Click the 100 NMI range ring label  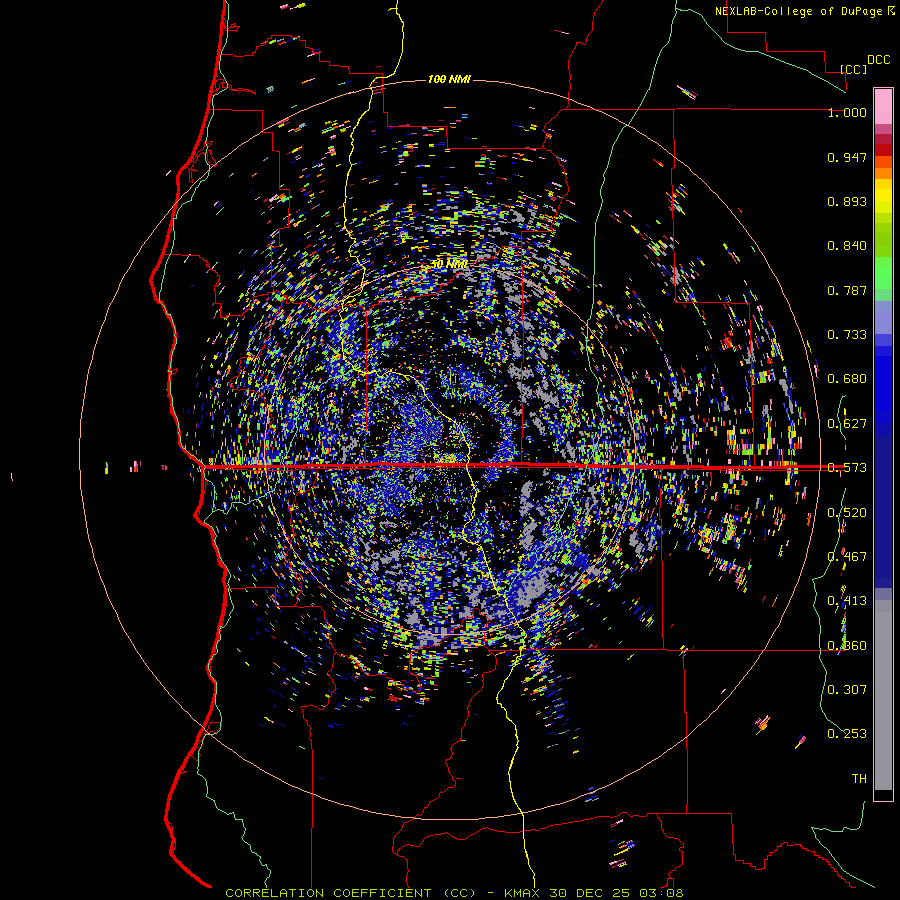[449, 79]
